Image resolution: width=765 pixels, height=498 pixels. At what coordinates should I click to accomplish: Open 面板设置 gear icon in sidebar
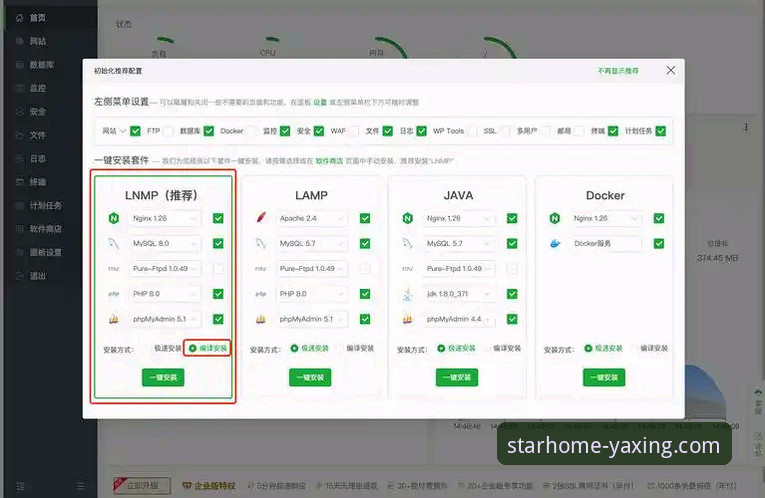tap(20, 252)
